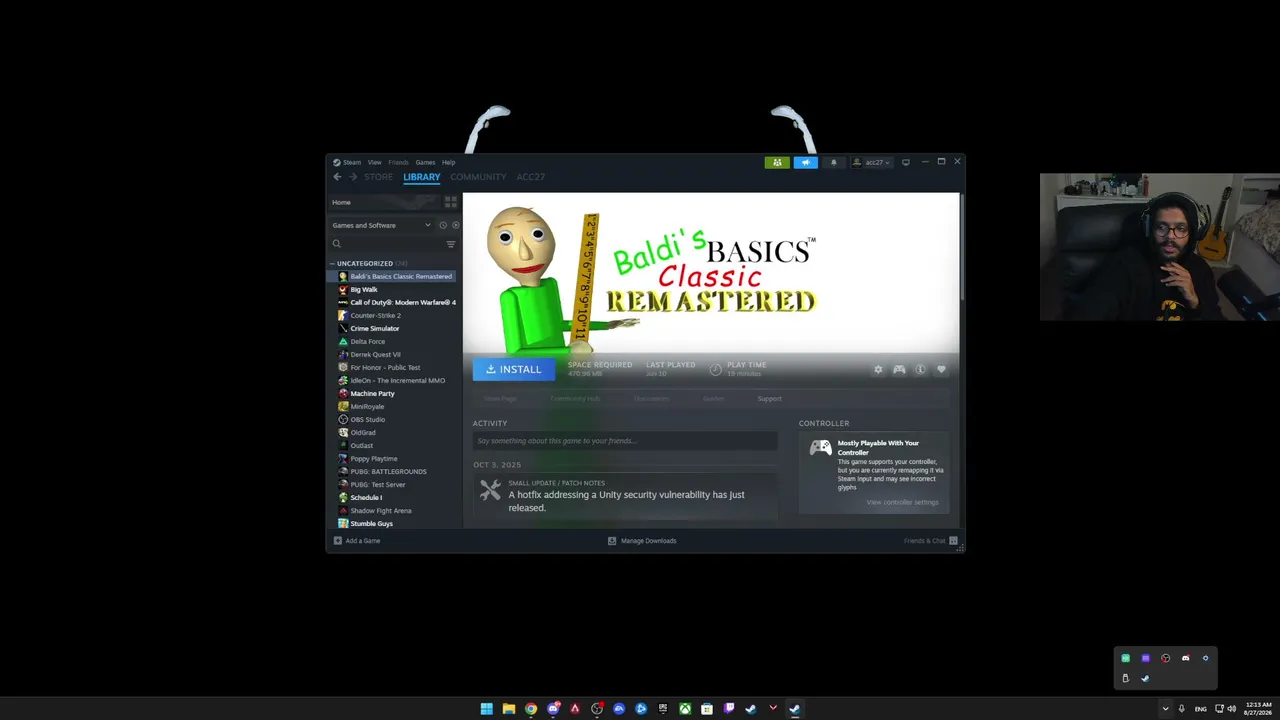Open the library advanced filter options
Screen dimensions: 1280x720
pos(451,244)
